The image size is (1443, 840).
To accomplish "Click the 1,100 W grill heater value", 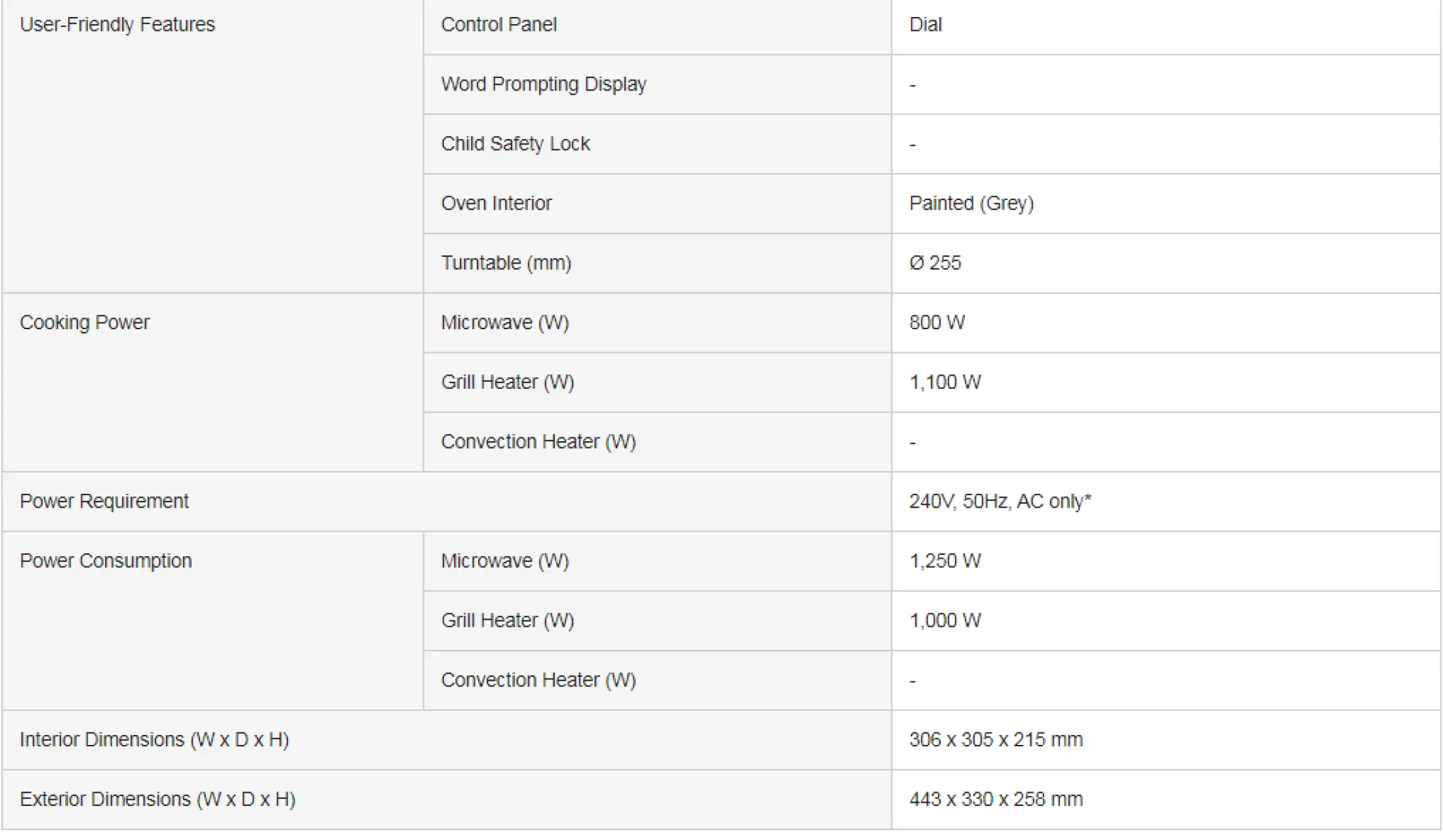I will (945, 382).
